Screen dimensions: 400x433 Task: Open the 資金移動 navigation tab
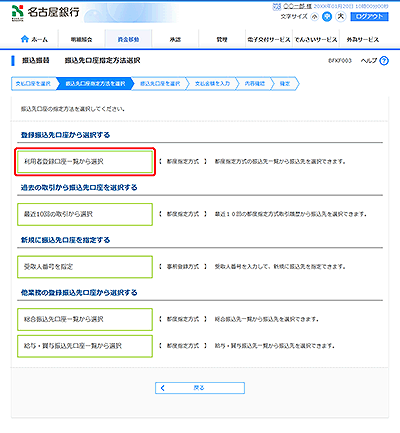click(128, 39)
